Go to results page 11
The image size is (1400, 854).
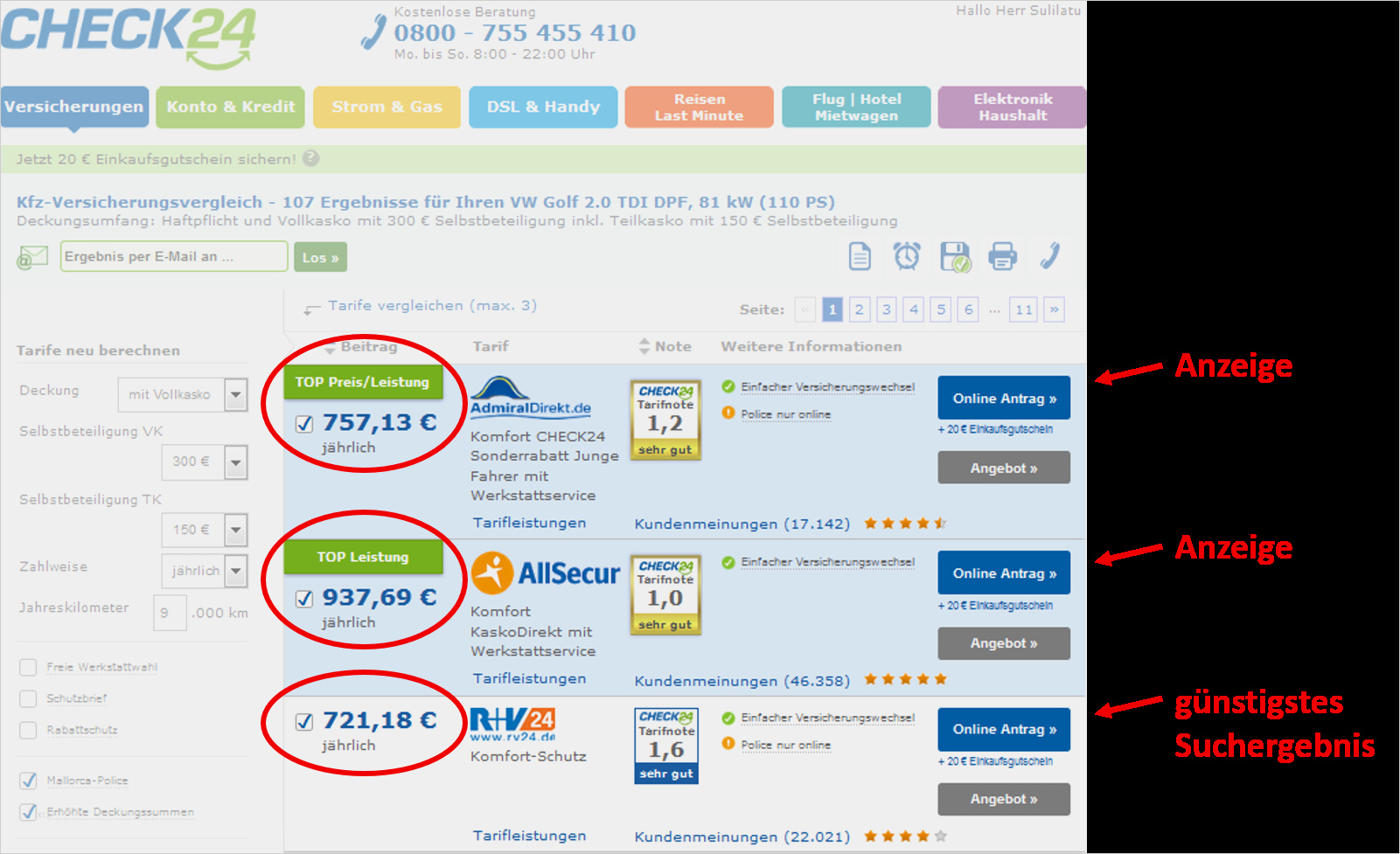click(1023, 309)
